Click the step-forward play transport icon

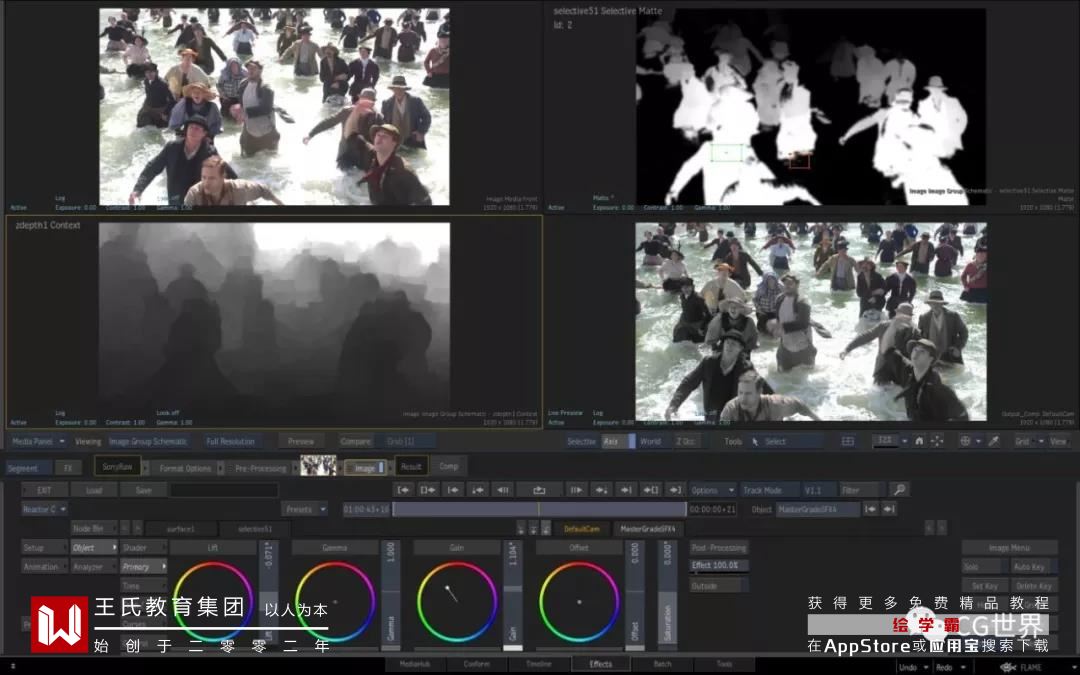coord(576,490)
